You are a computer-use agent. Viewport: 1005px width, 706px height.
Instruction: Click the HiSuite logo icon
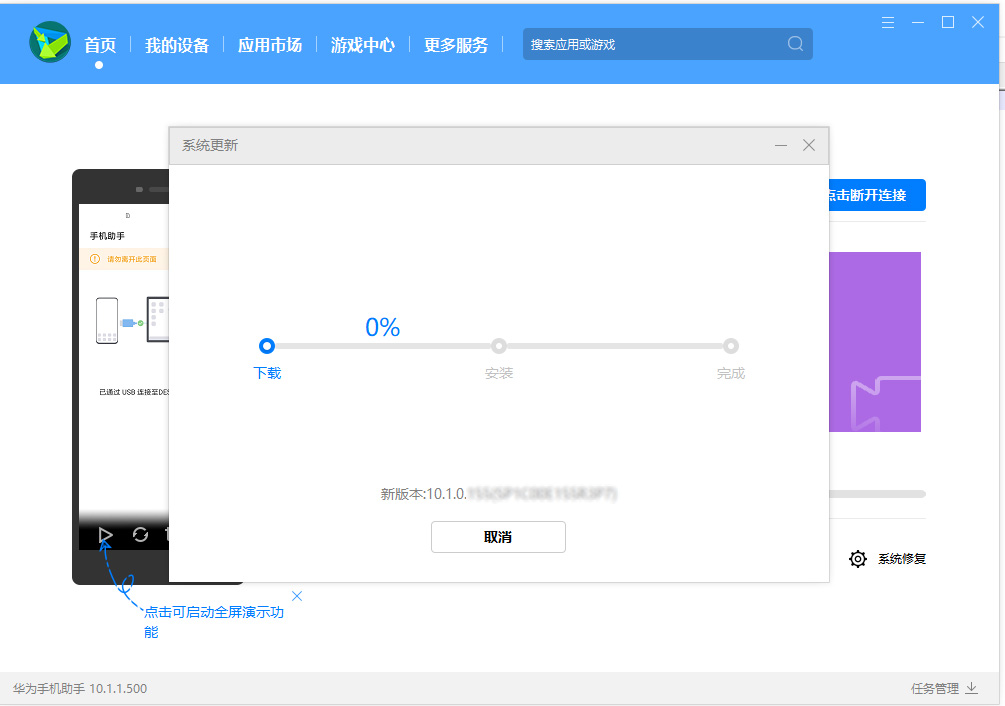50,43
